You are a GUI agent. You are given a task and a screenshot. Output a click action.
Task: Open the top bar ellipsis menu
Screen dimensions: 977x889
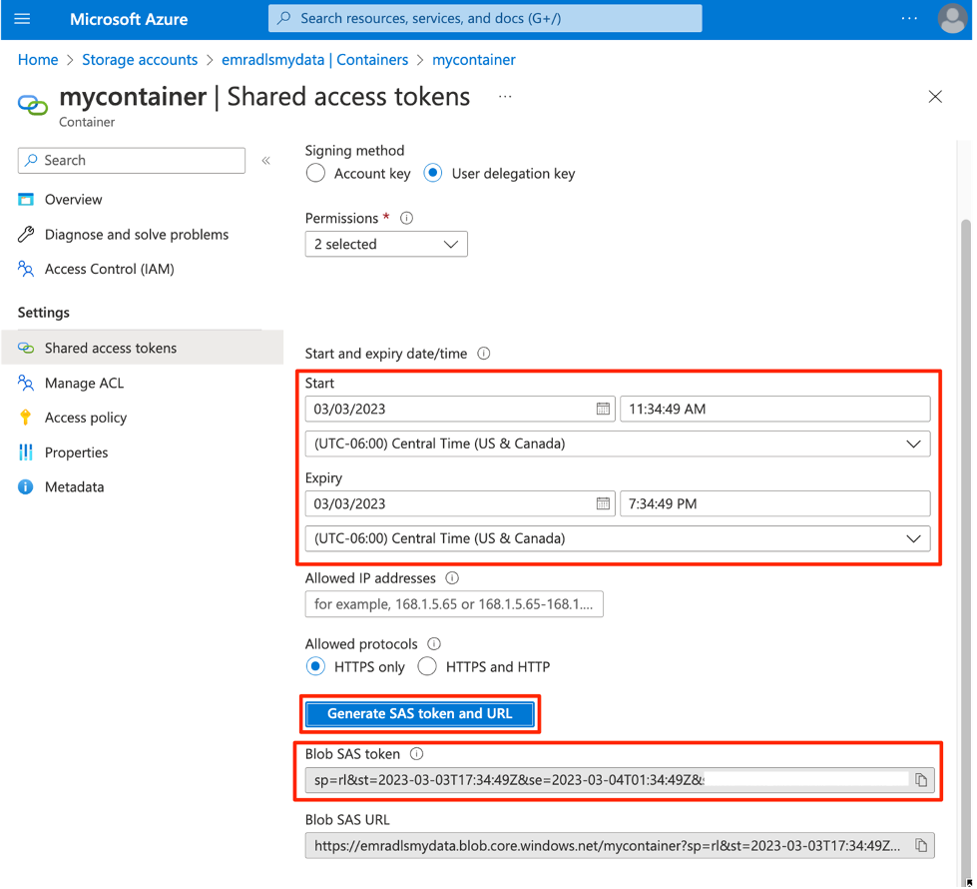coord(909,19)
